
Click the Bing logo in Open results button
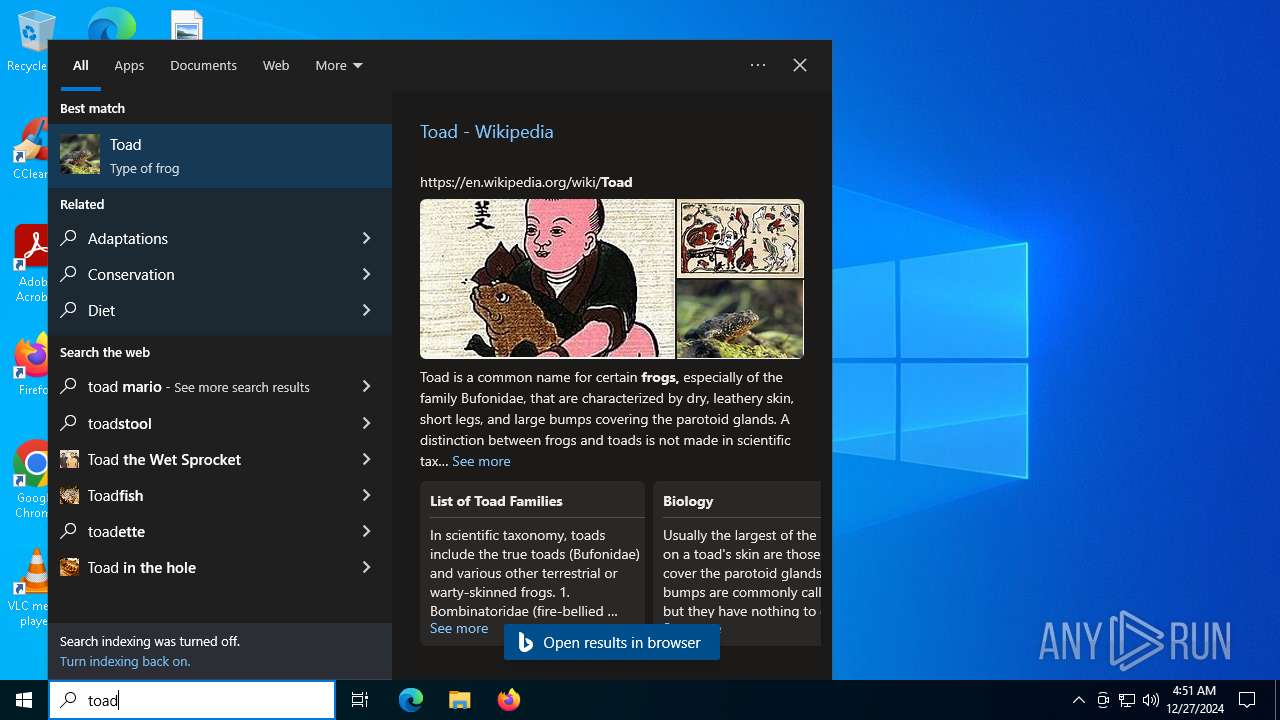525,643
